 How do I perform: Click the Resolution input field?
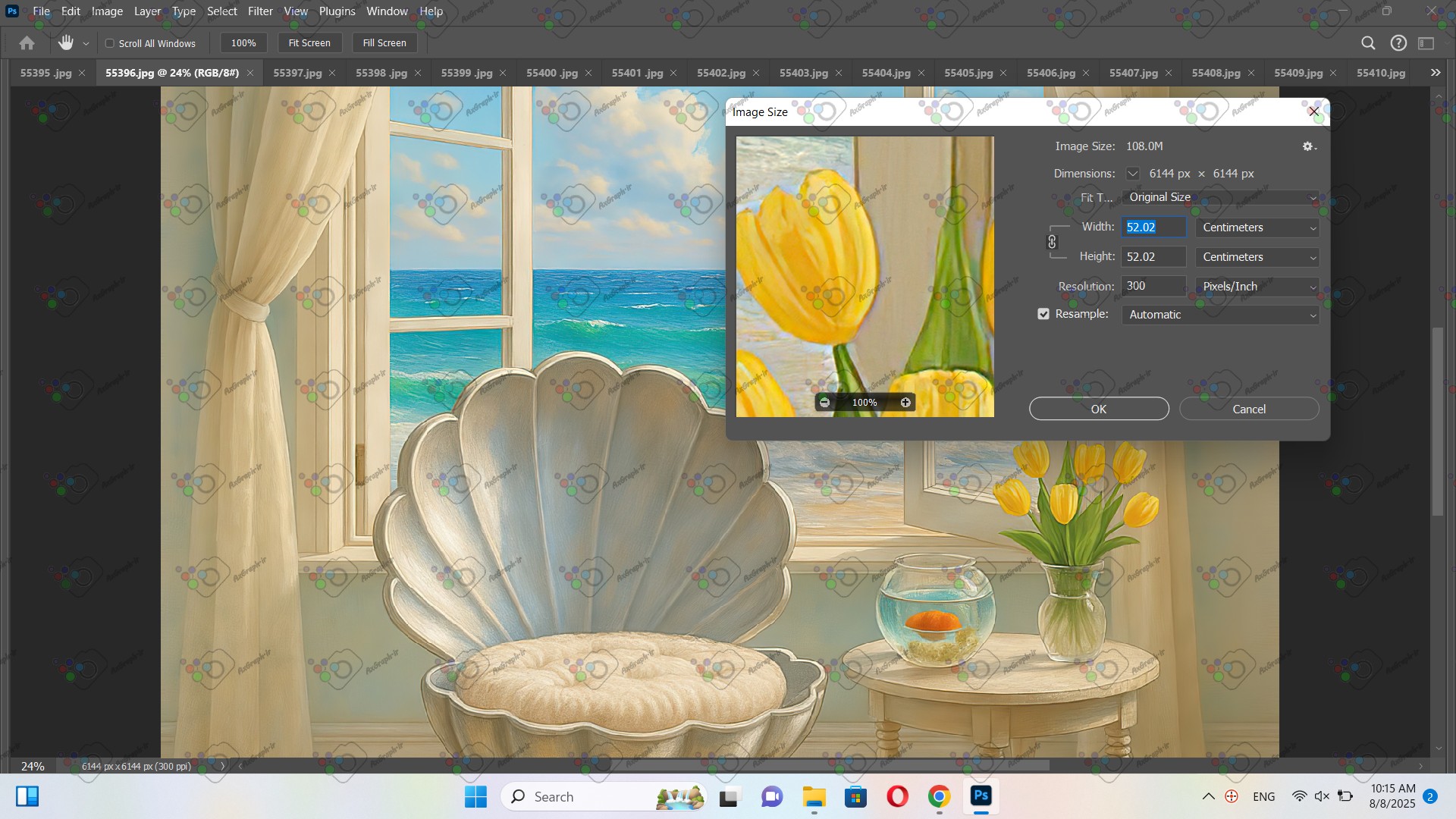click(1153, 286)
